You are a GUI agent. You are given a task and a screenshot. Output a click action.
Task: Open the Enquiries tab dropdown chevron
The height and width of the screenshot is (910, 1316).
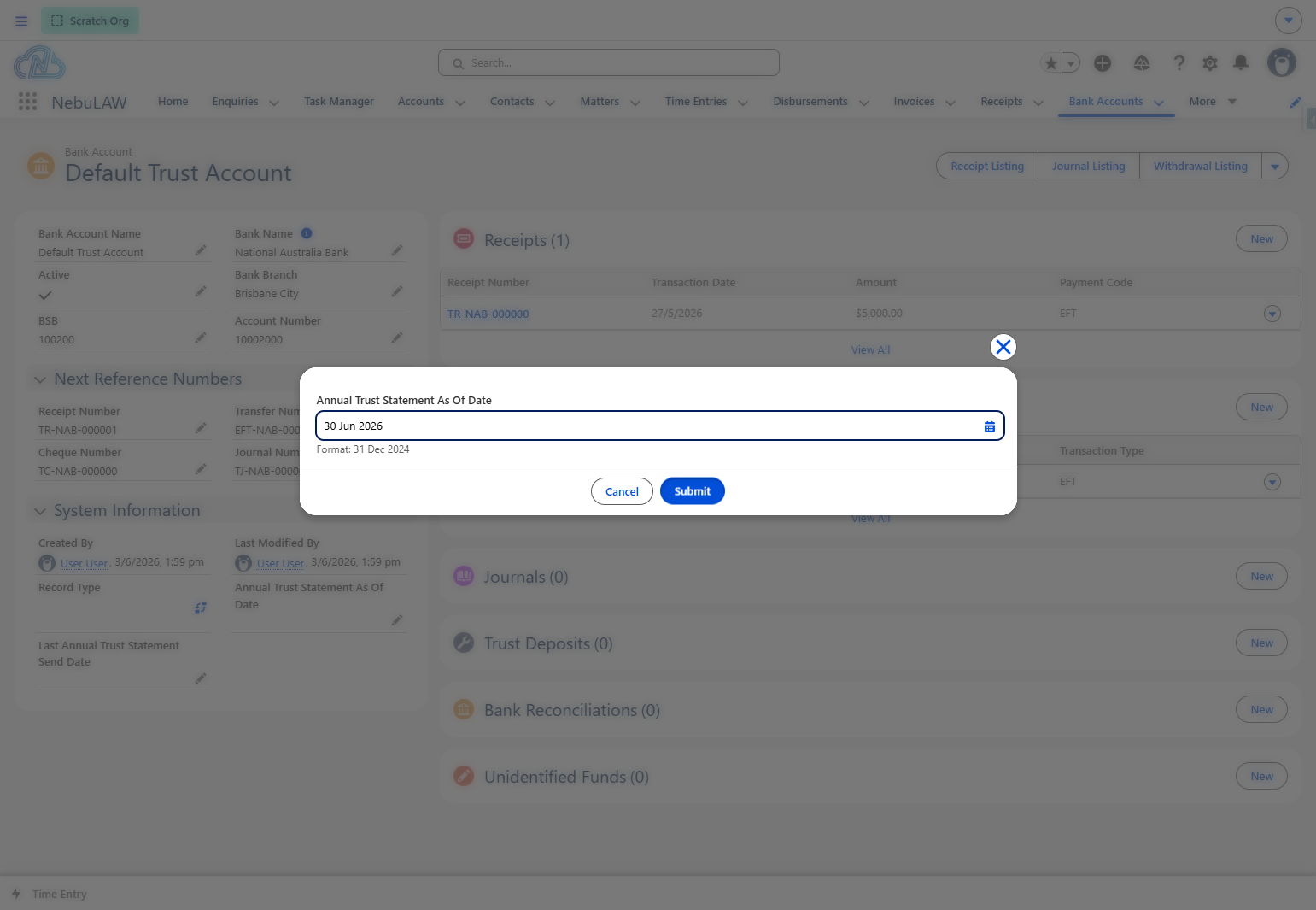coord(274,103)
